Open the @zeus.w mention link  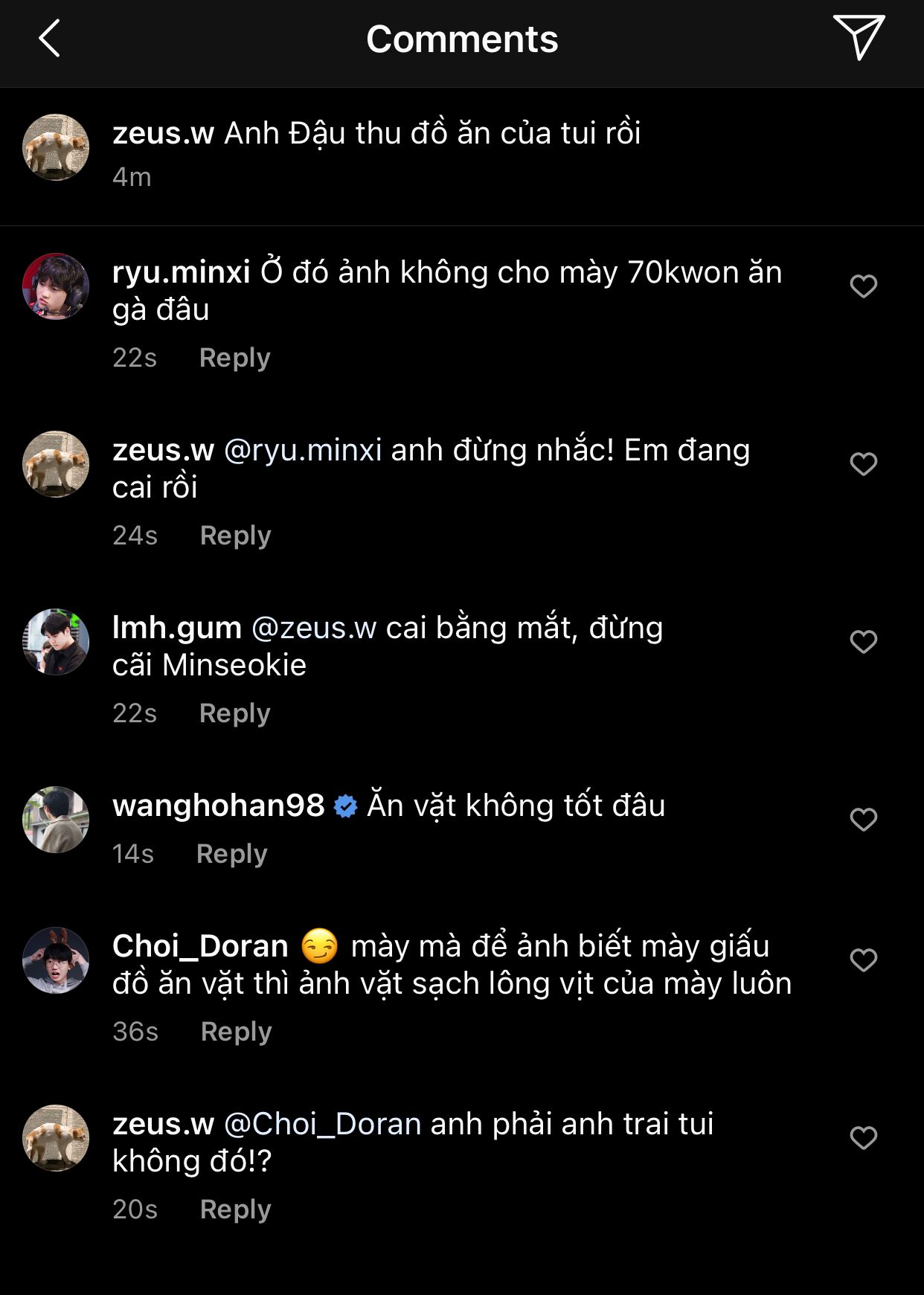(x=314, y=628)
